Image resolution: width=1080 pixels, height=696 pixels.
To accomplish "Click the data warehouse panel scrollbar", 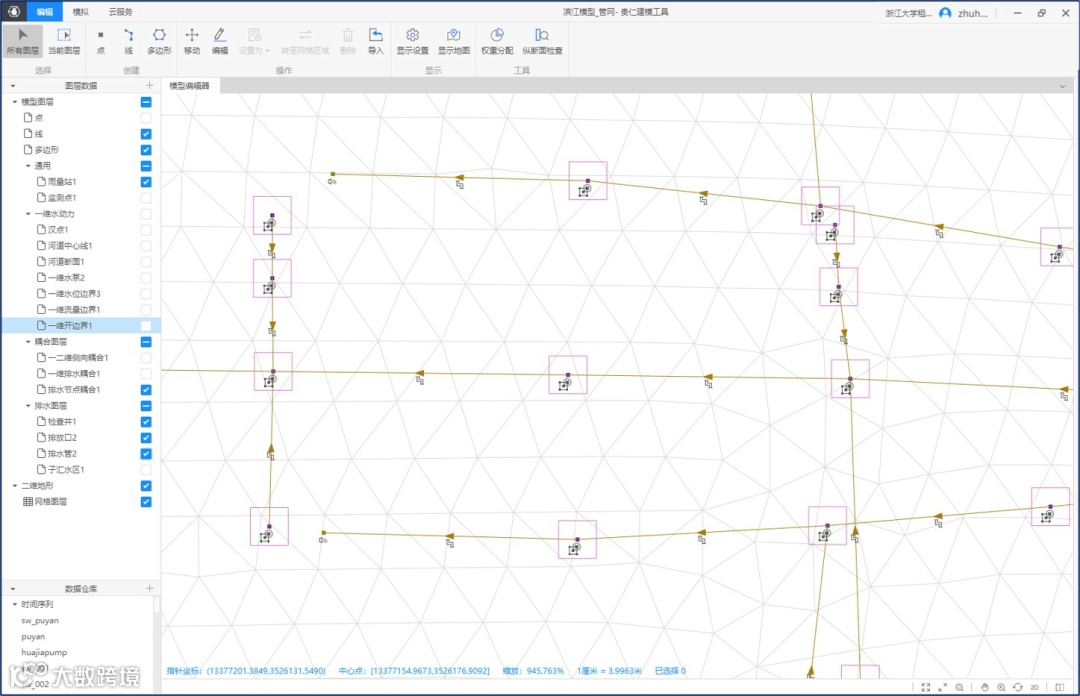I will coord(157,606).
